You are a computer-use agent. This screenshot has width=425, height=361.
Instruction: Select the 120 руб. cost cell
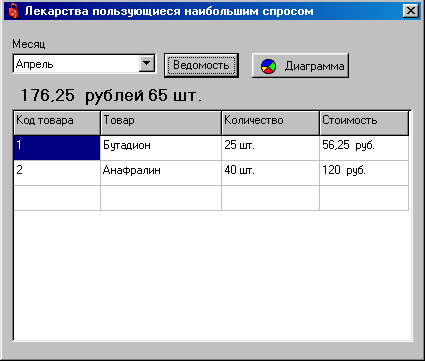click(x=364, y=173)
